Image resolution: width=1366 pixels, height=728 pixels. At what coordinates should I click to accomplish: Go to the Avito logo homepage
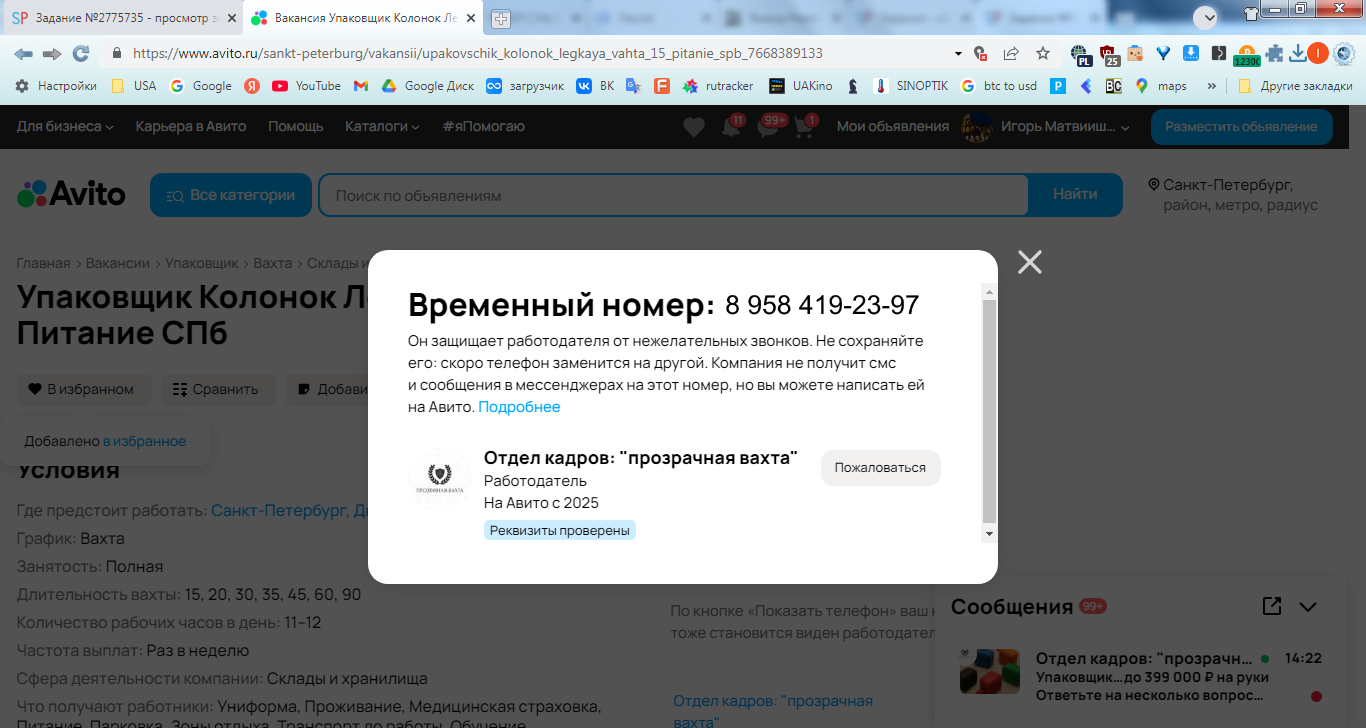coord(72,194)
